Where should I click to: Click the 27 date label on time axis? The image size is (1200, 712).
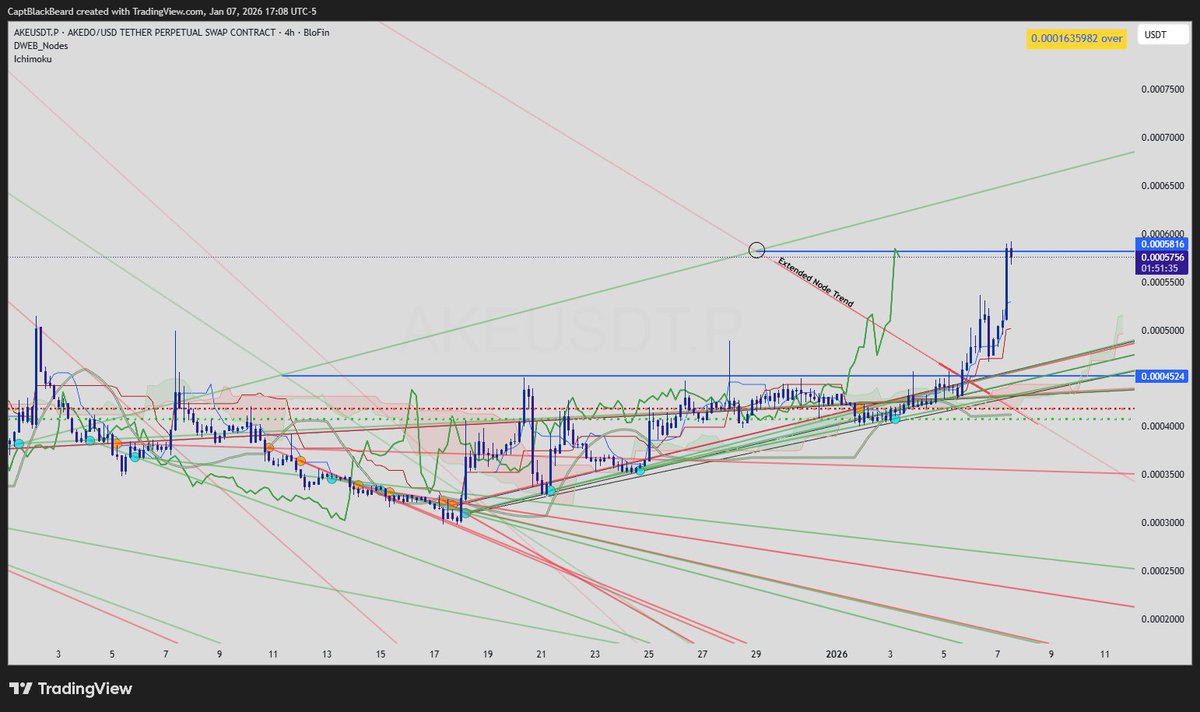tap(703, 654)
